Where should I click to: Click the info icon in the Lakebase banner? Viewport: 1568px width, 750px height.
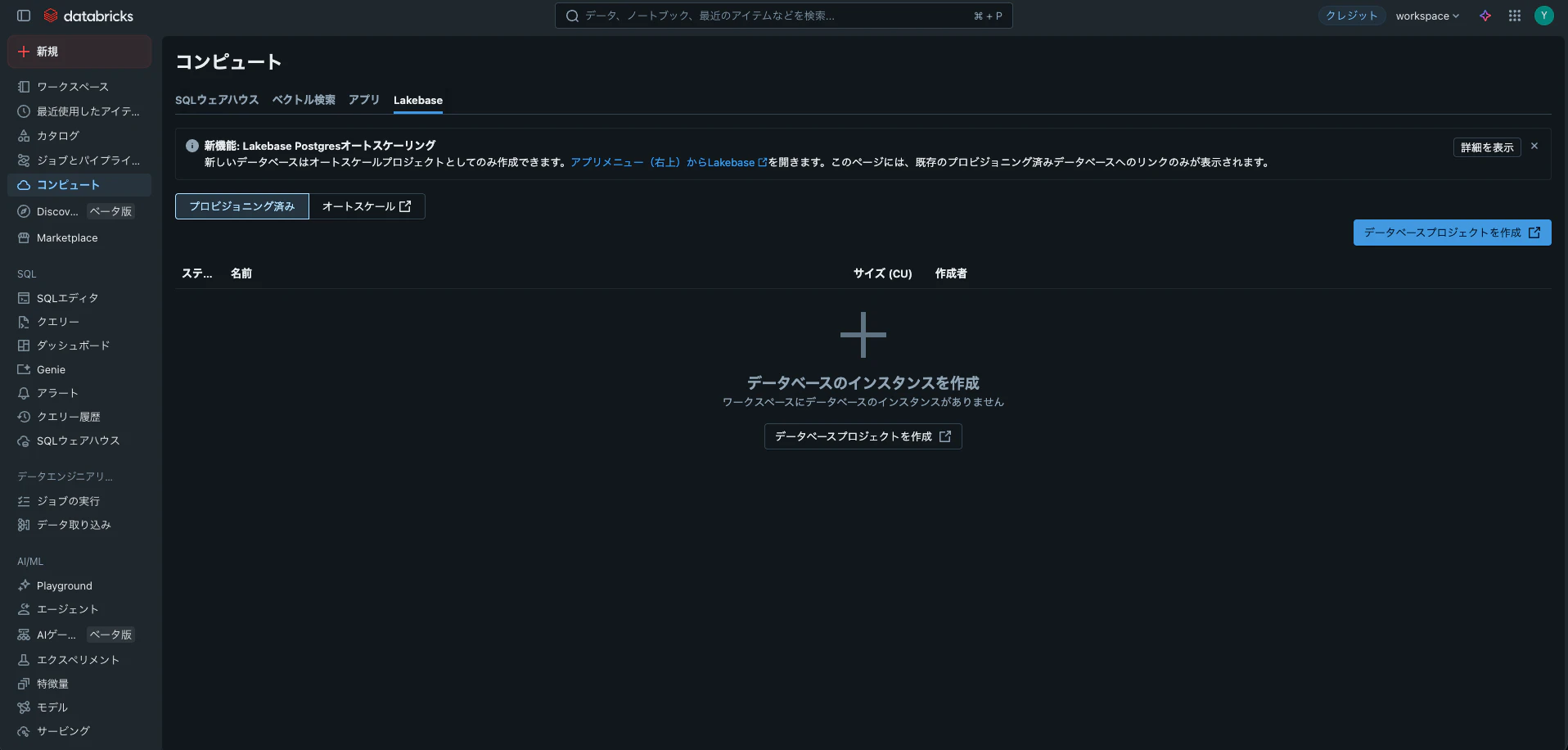click(x=192, y=146)
